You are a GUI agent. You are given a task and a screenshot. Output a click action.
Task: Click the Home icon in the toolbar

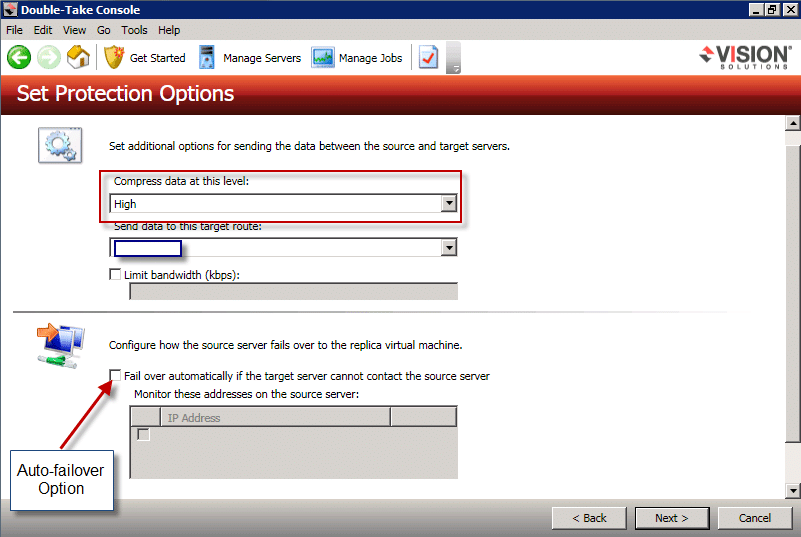pos(78,58)
